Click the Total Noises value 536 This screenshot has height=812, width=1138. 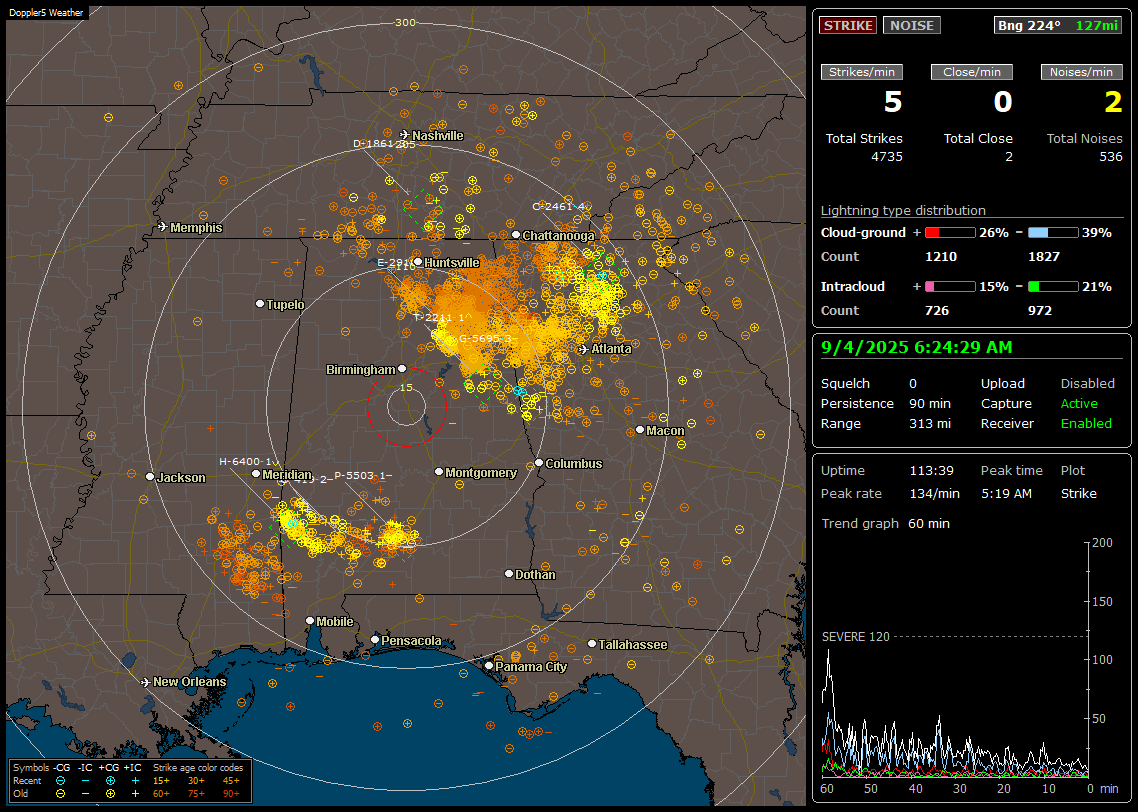(x=1110, y=157)
